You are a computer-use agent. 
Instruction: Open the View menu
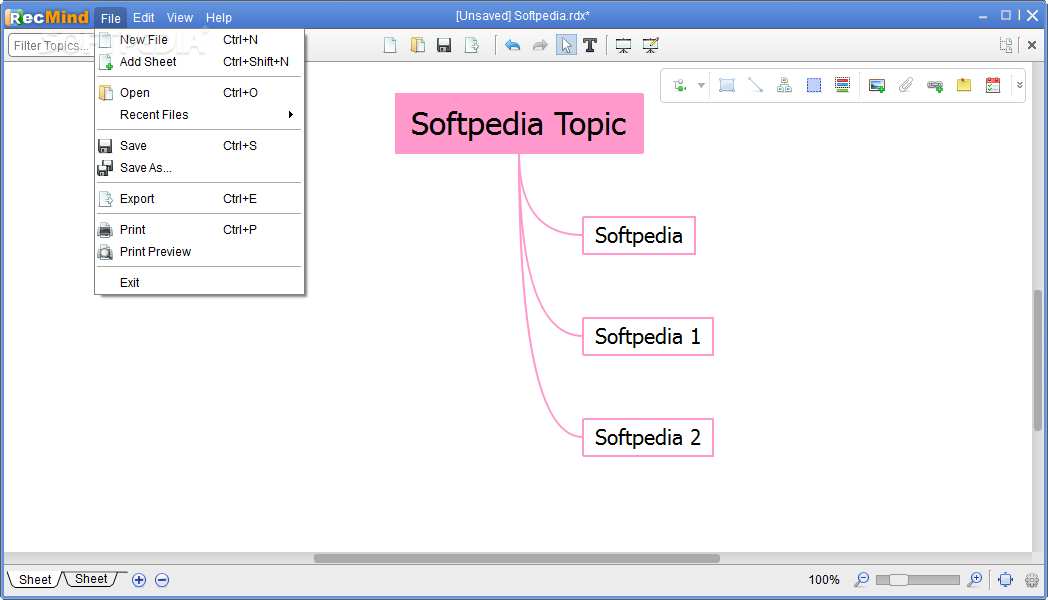pos(180,18)
